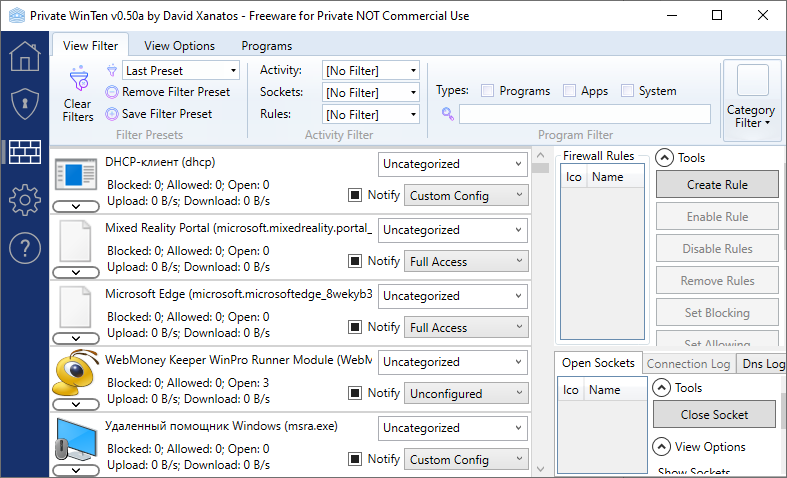
Task: Enable the Programs type checkbox
Action: [488, 90]
